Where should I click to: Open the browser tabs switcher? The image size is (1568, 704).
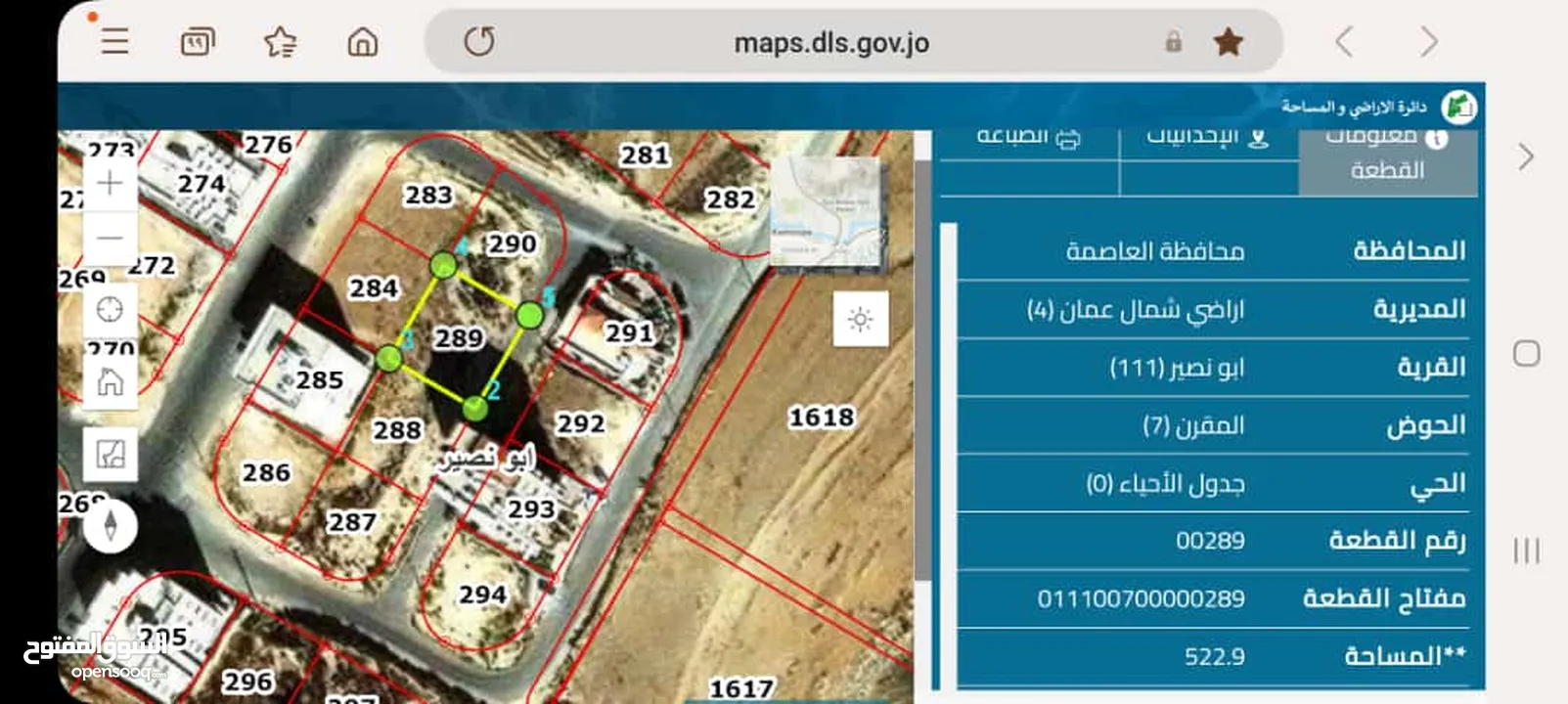[x=198, y=42]
